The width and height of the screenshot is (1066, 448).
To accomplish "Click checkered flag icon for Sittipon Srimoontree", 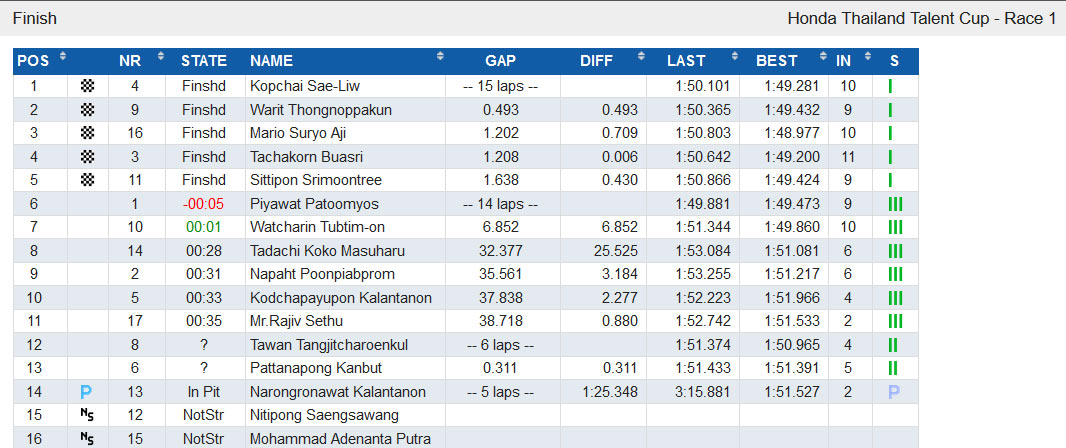I will point(88,180).
